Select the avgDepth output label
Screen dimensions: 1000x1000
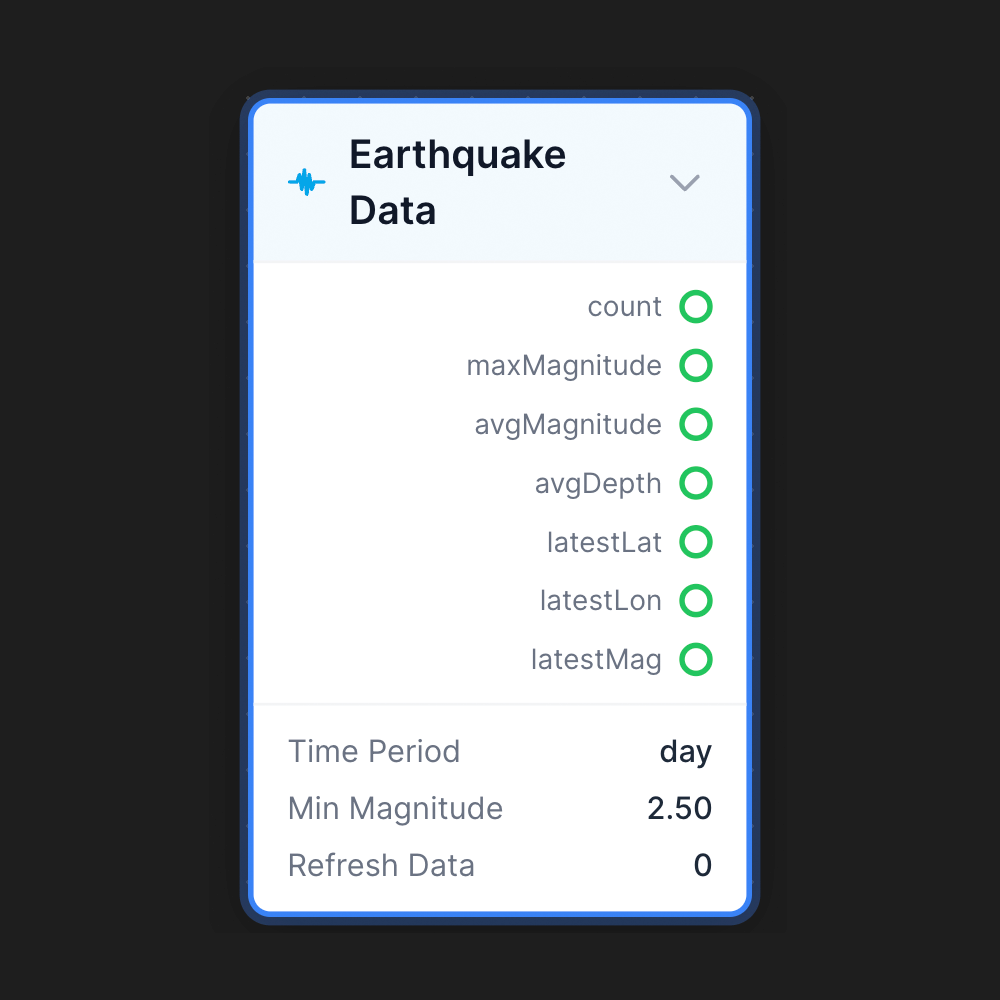click(x=598, y=483)
